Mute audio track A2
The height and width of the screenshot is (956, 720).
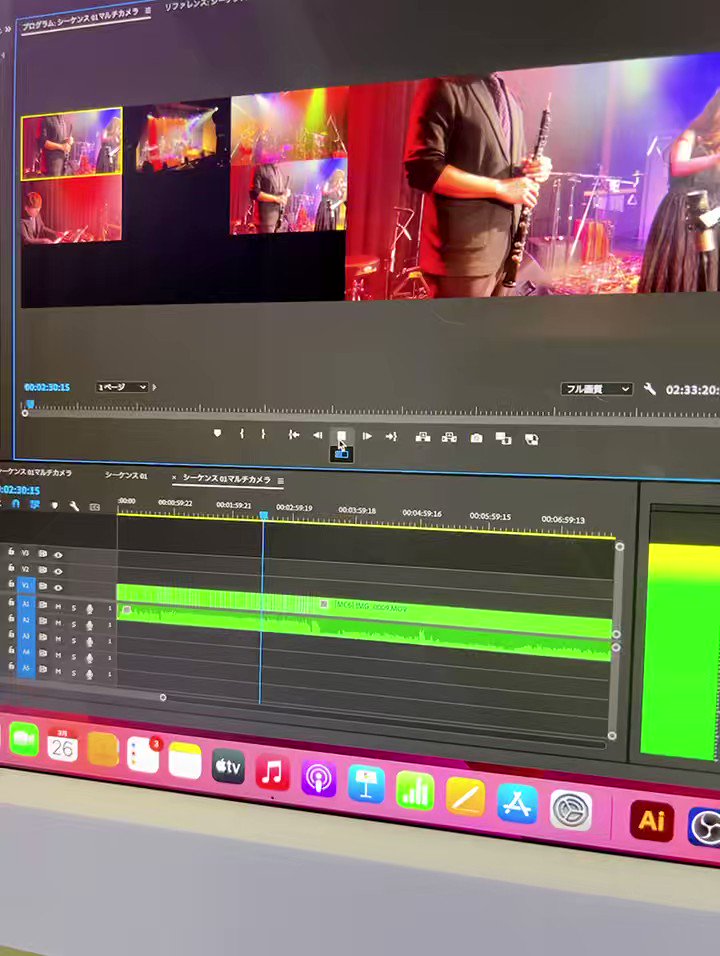click(x=59, y=624)
